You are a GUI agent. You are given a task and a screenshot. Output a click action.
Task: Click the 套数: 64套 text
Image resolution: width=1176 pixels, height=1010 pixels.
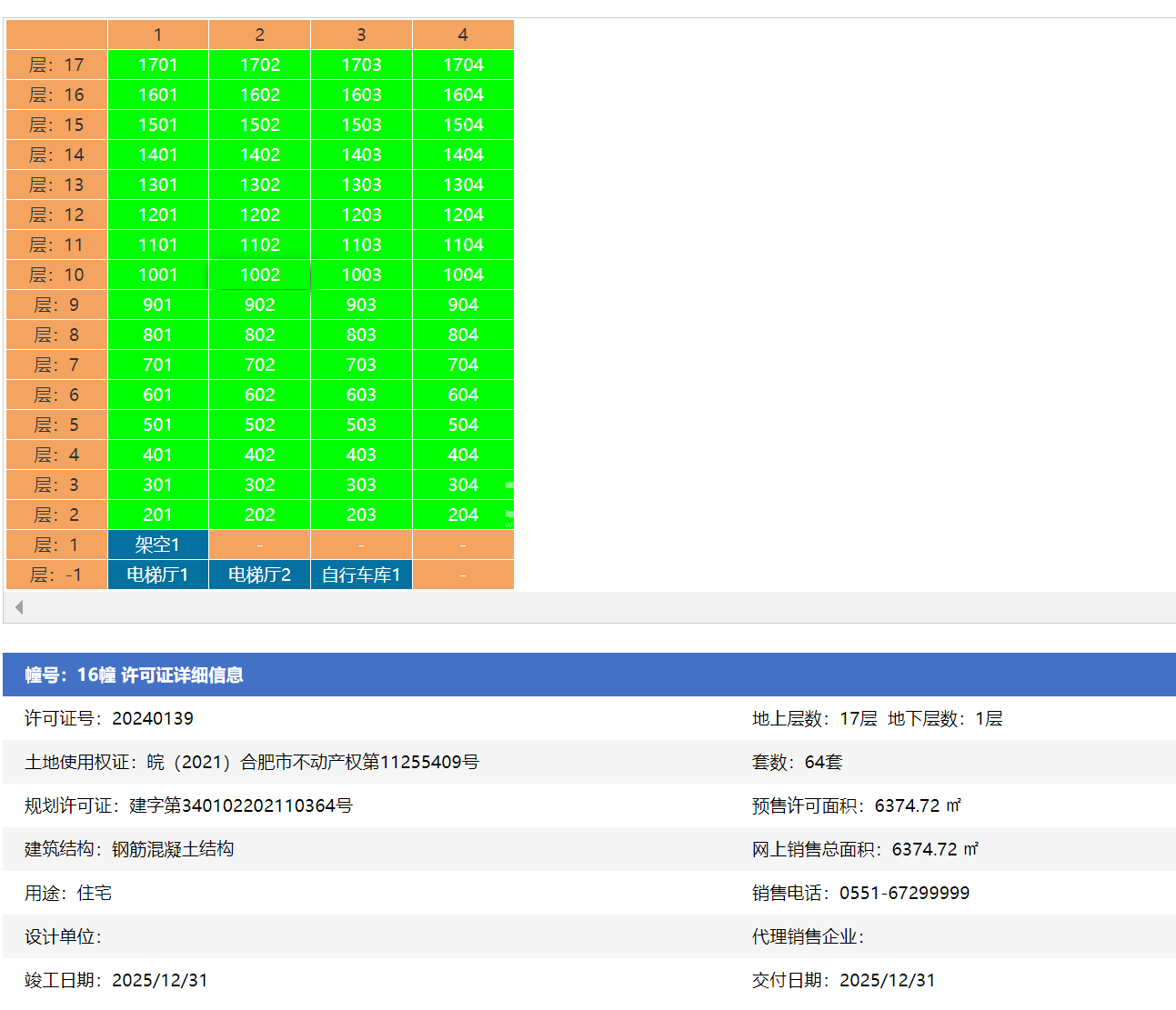[798, 762]
